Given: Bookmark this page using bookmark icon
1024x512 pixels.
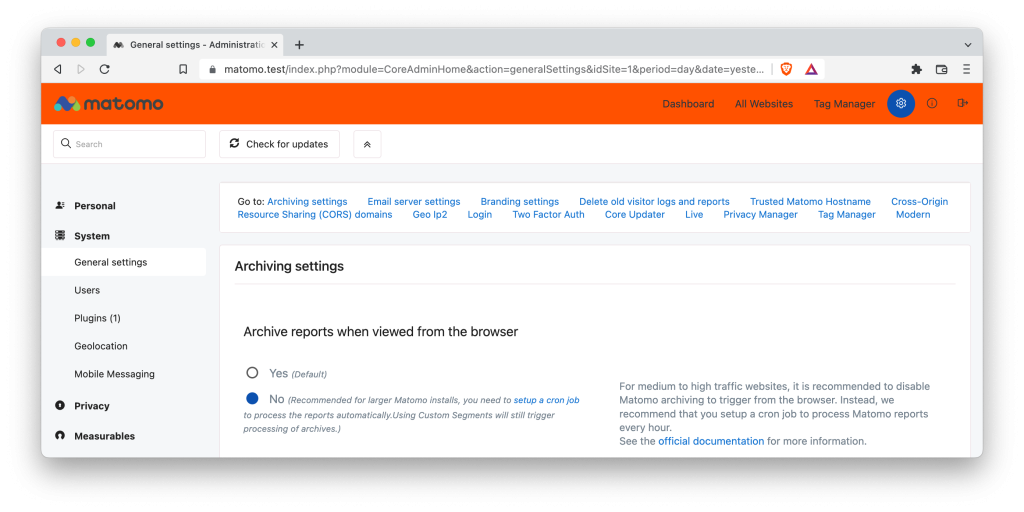Looking at the screenshot, I should (x=183, y=69).
